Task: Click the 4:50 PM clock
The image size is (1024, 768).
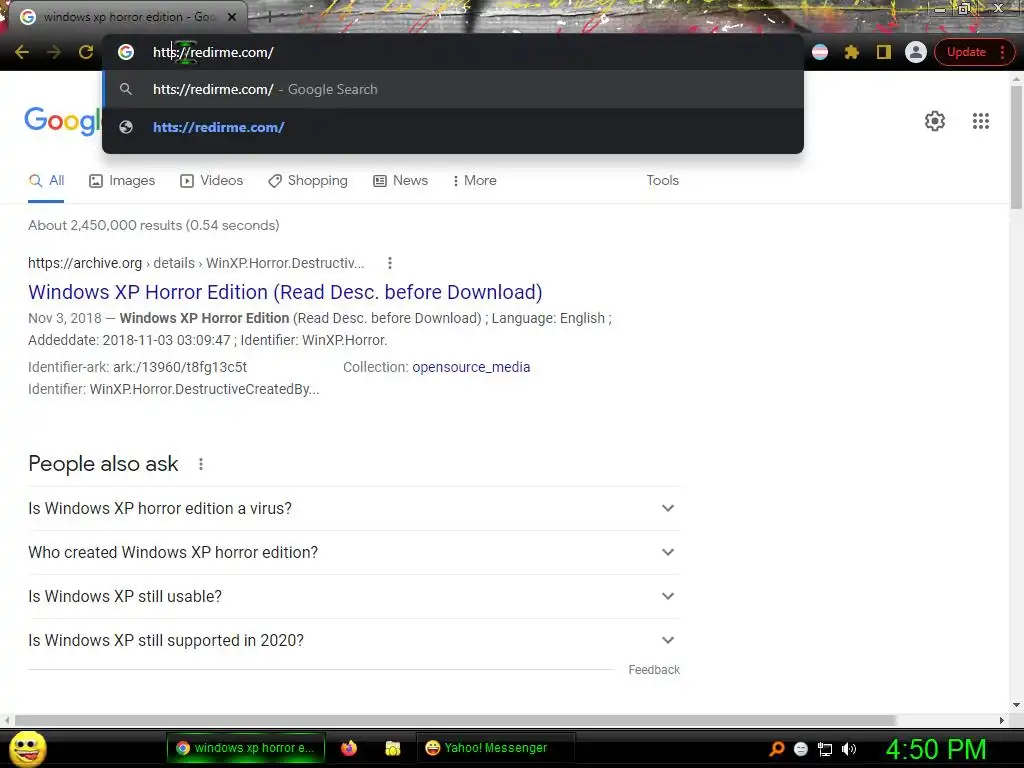Action: (x=936, y=749)
